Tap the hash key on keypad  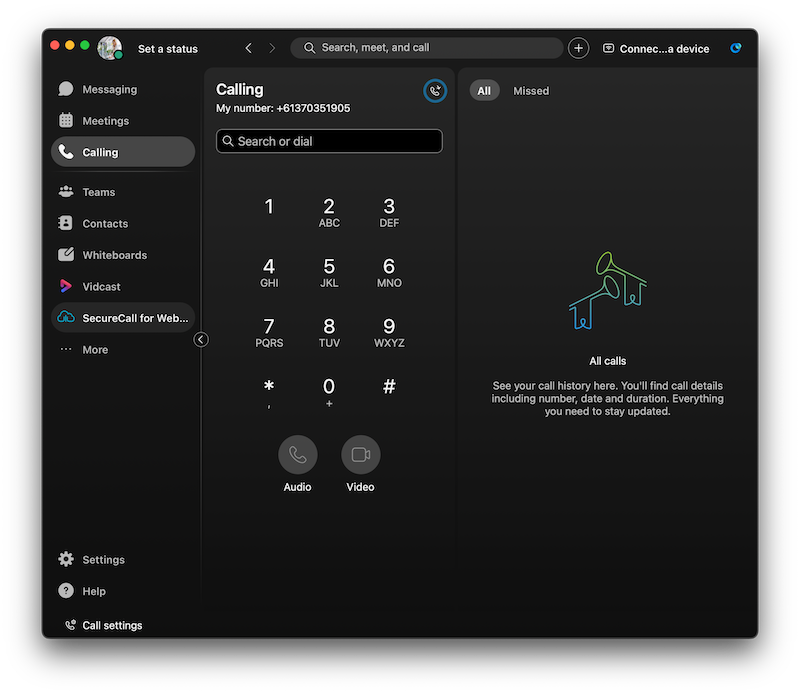click(389, 386)
